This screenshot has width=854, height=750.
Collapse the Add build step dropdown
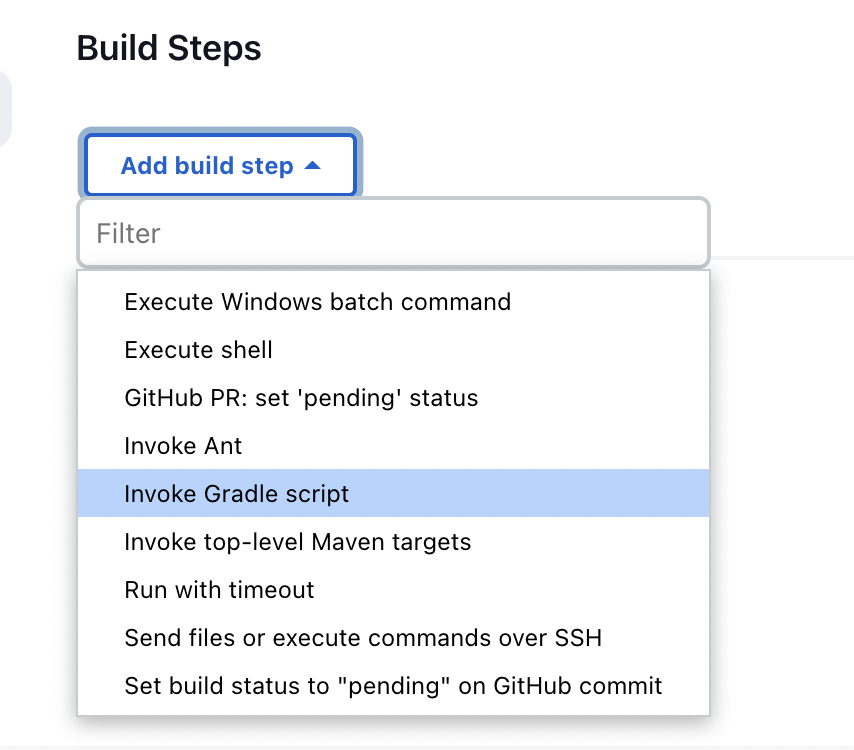coord(220,166)
